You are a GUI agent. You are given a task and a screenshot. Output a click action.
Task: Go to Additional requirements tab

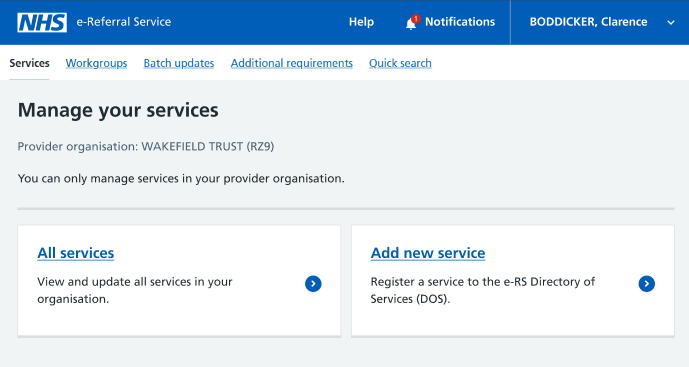tap(292, 63)
